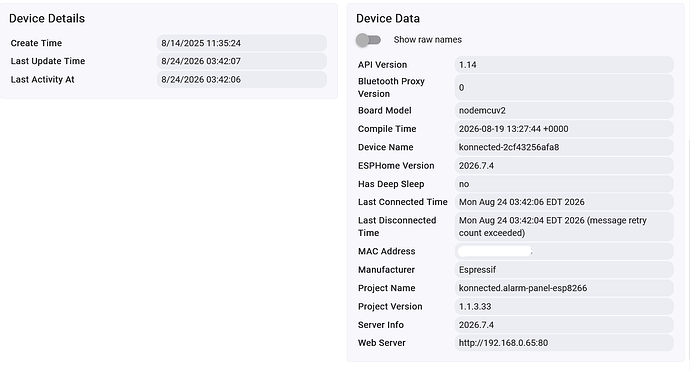Click the Last Update Time label
690x370 pixels.
pos(48,61)
